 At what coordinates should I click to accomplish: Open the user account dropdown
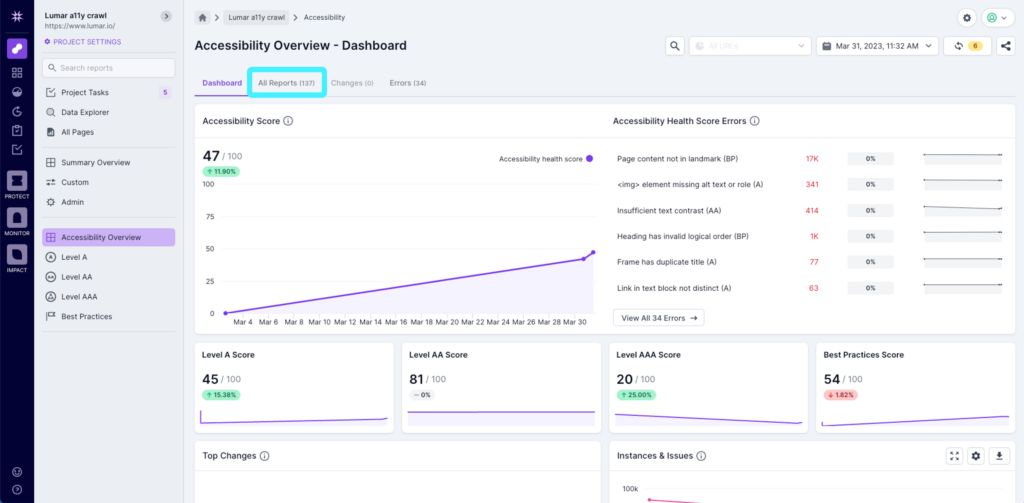tap(998, 18)
